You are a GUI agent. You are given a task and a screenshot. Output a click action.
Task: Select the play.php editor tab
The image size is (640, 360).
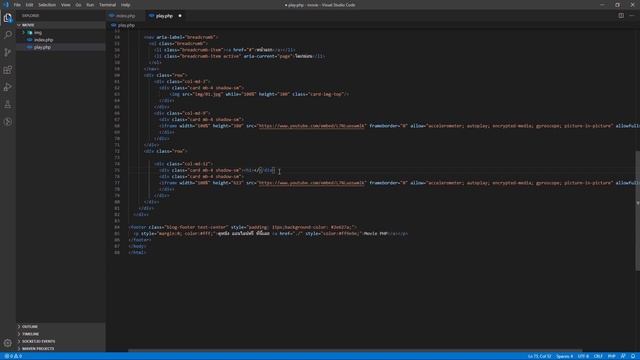(x=164, y=16)
